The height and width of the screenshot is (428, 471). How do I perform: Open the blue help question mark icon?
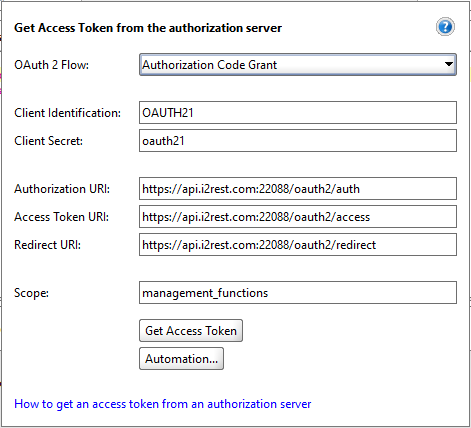point(445,27)
